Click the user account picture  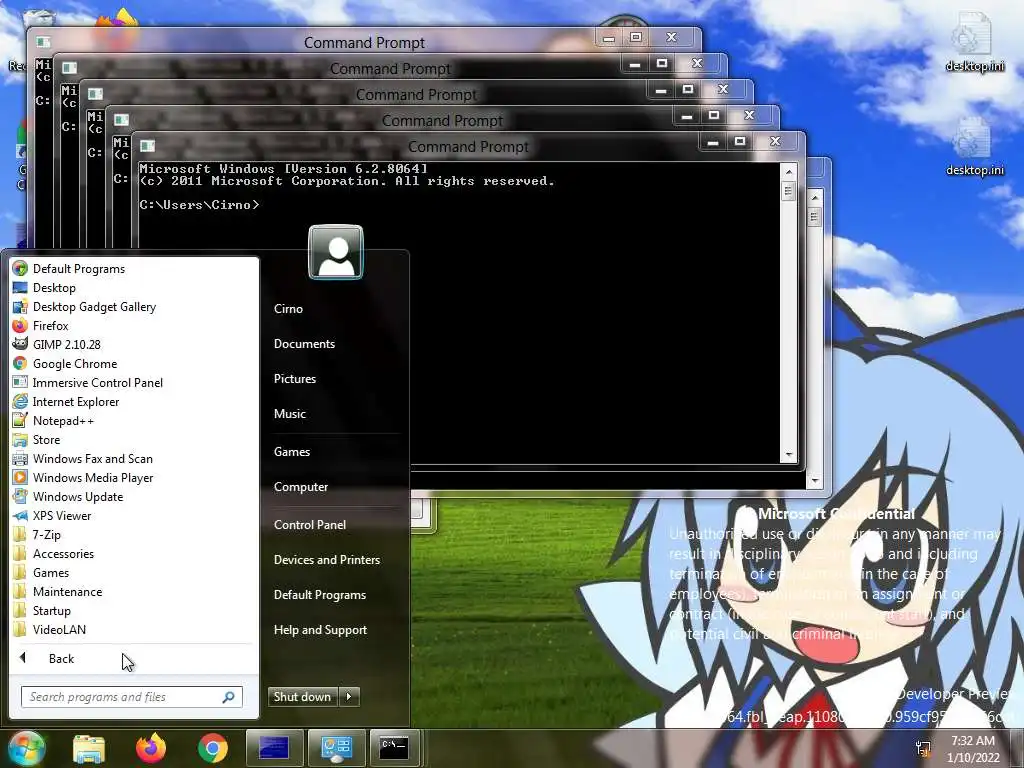point(336,252)
